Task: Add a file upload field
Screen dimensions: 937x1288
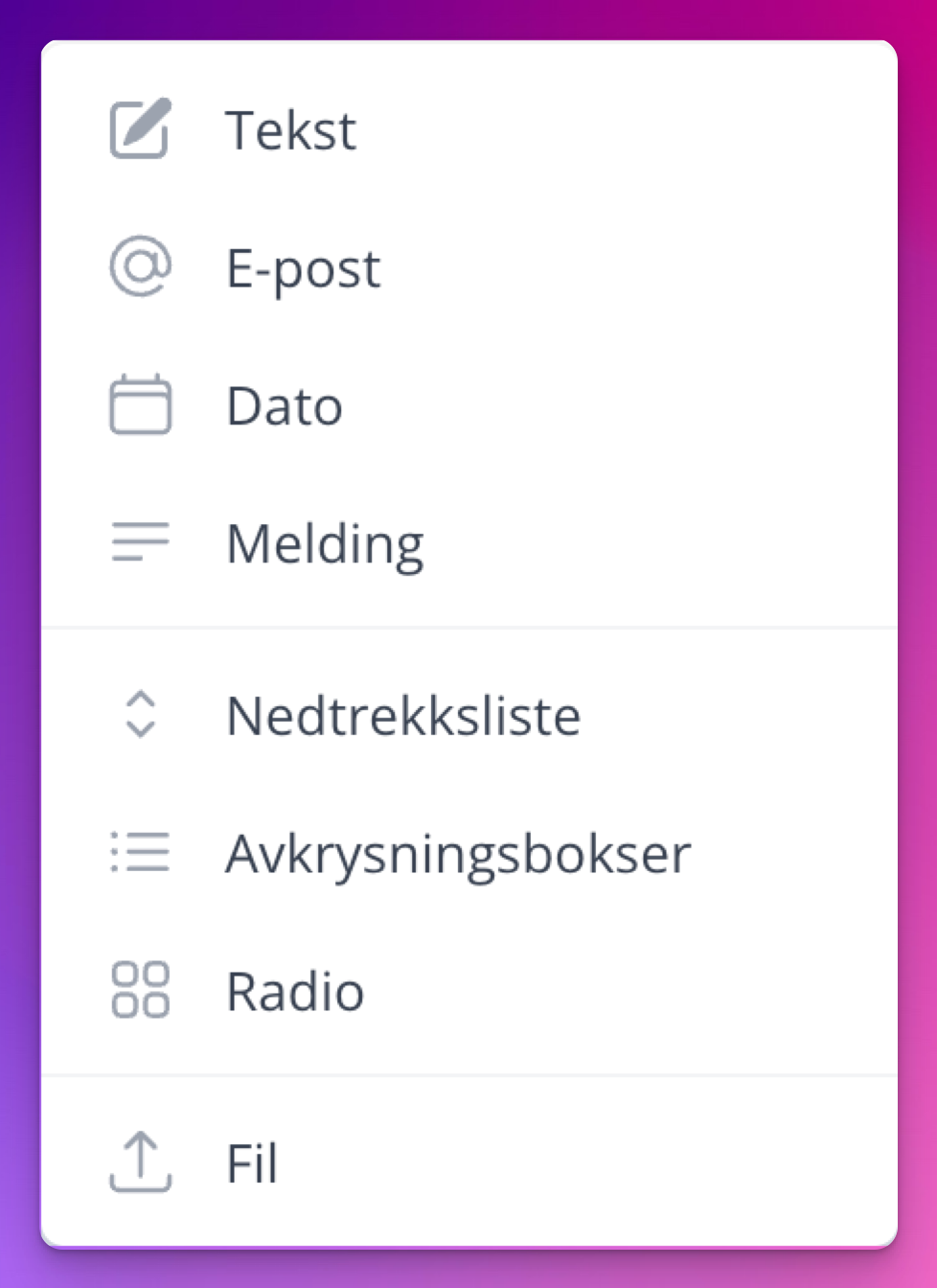Action: coord(252,1164)
